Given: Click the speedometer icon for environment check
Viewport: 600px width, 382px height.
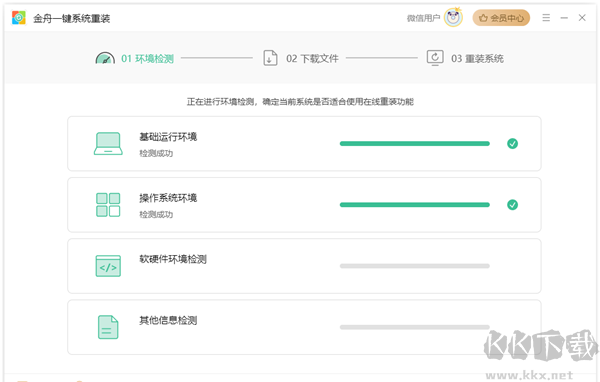Looking at the screenshot, I should point(105,58).
